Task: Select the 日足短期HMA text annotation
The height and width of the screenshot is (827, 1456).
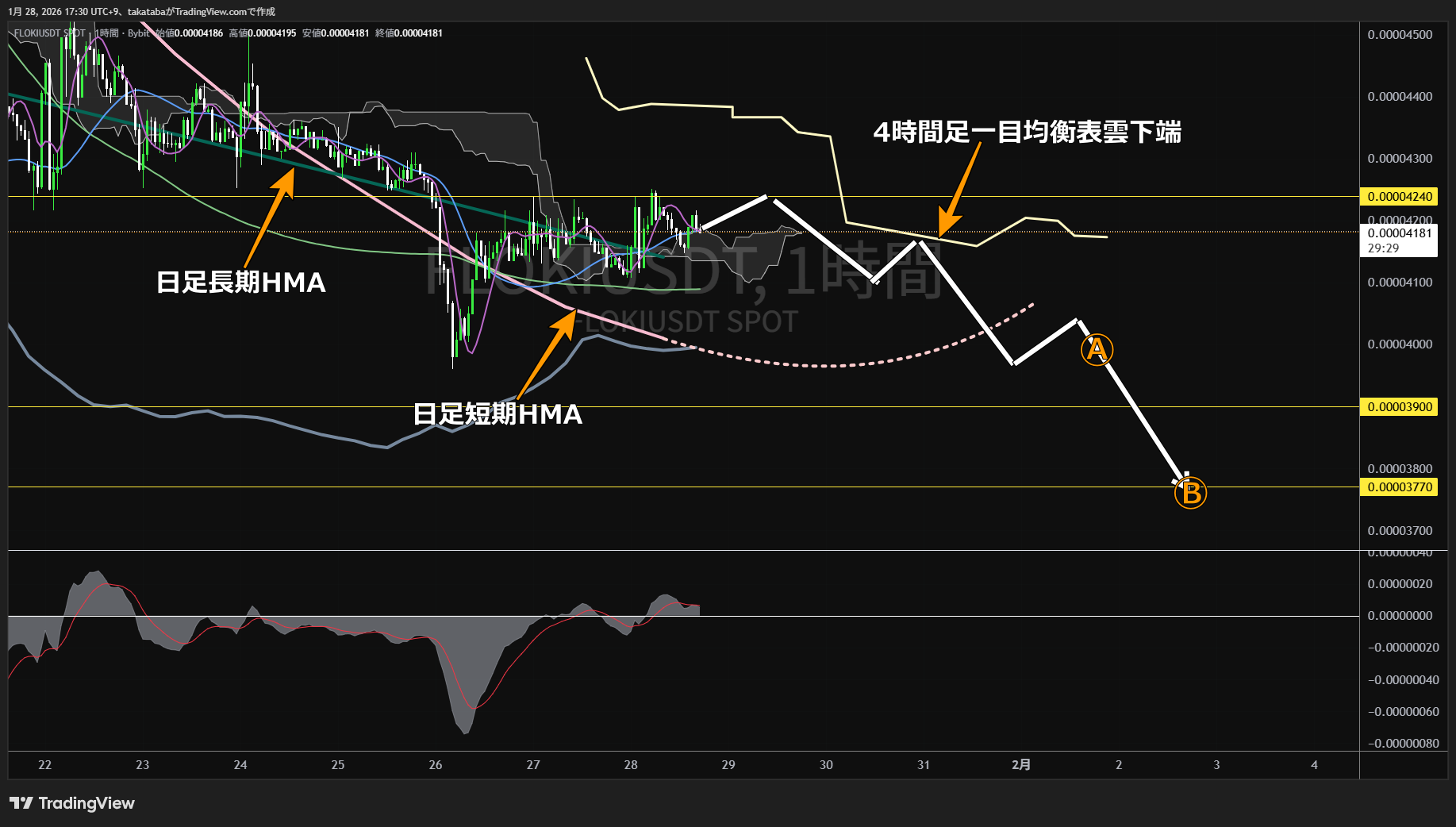Action: [497, 414]
